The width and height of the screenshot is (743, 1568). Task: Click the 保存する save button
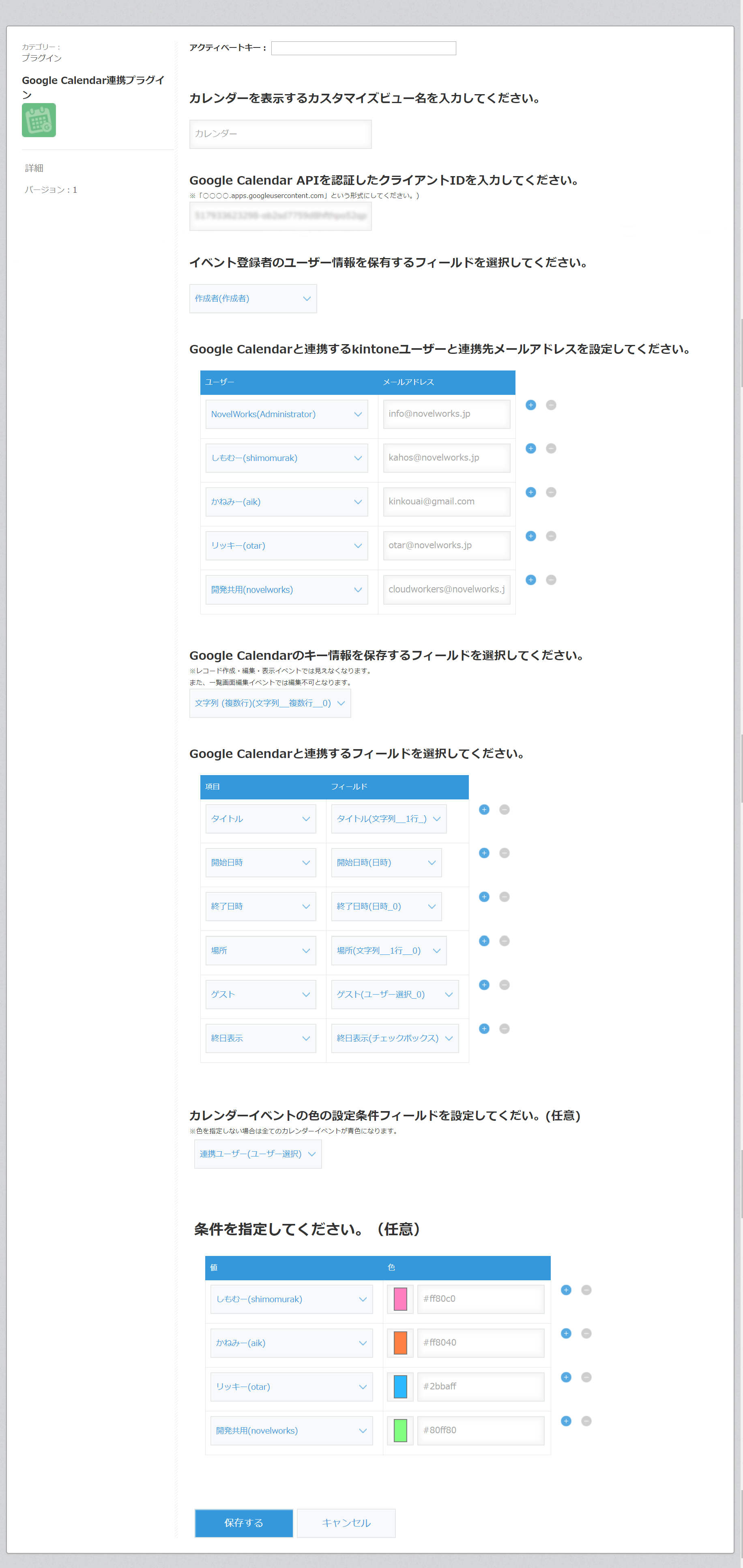tap(243, 1523)
